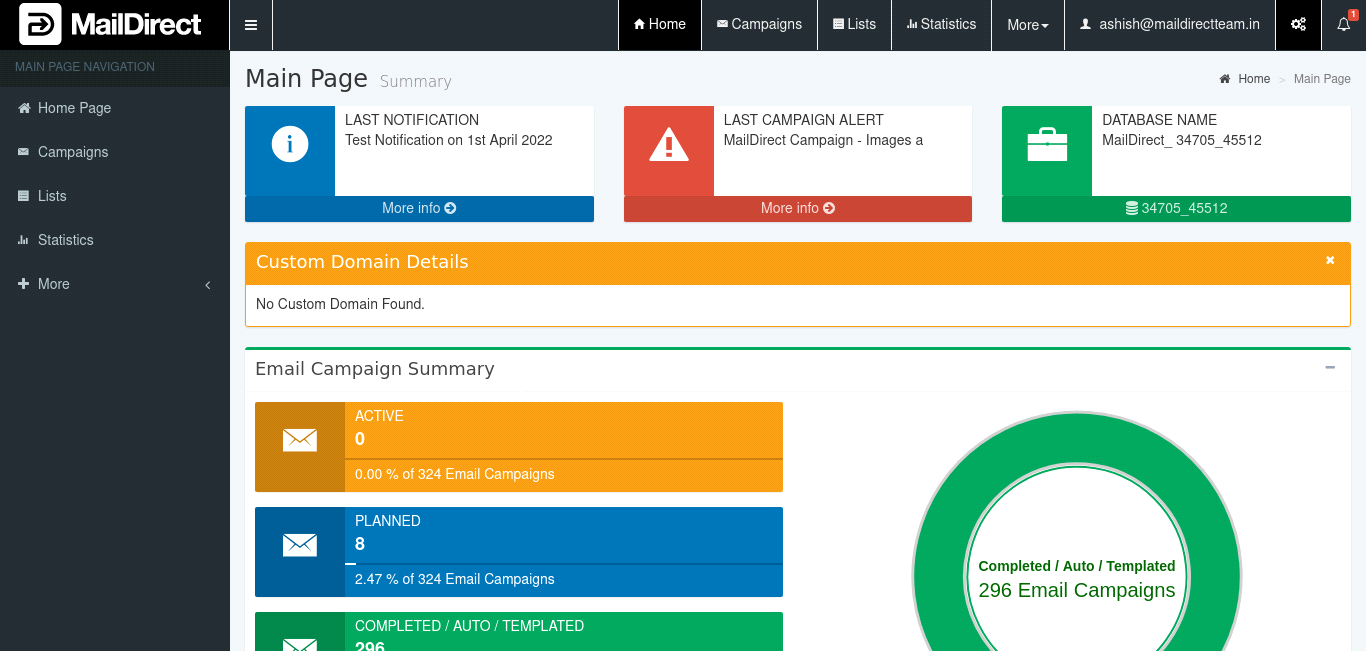Screen dimensions: 1366x651
Task: Open the More dropdown in top navbar
Action: 1027,25
